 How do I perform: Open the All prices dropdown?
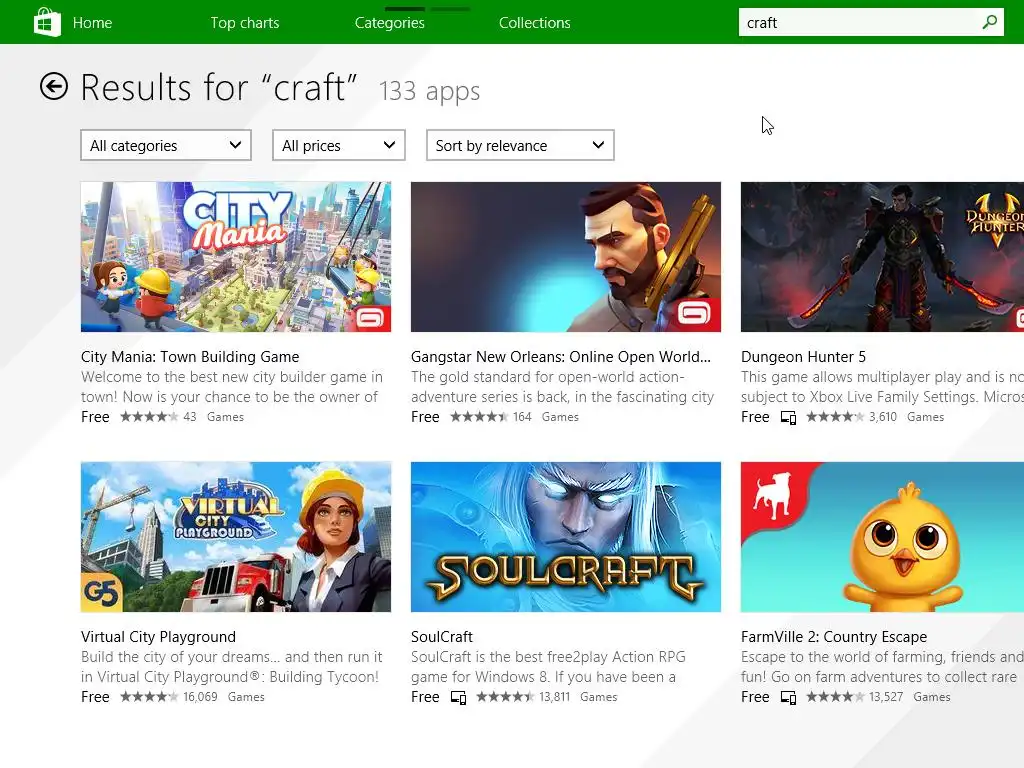click(x=339, y=145)
